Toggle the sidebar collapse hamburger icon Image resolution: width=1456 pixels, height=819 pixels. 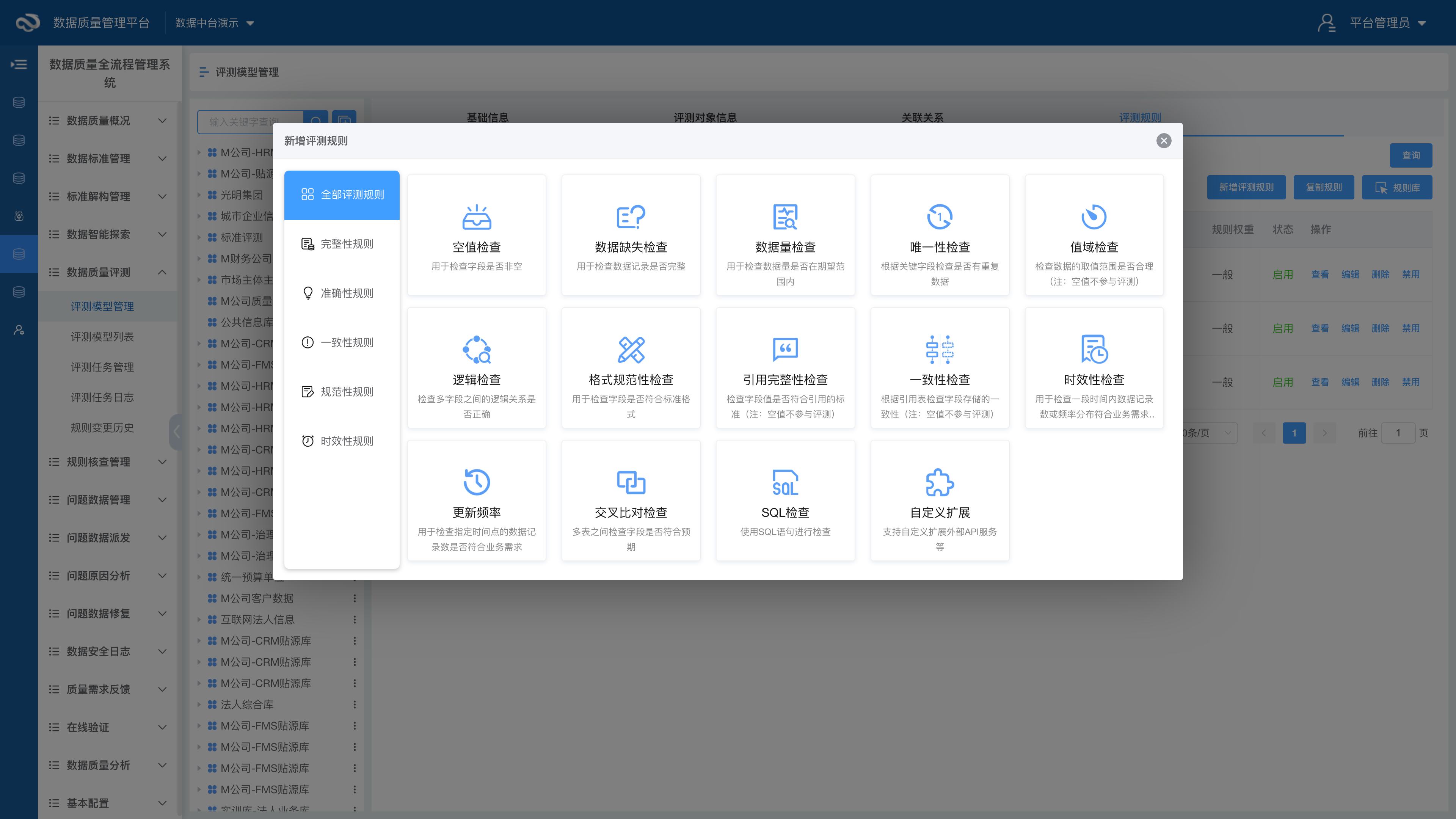click(19, 64)
